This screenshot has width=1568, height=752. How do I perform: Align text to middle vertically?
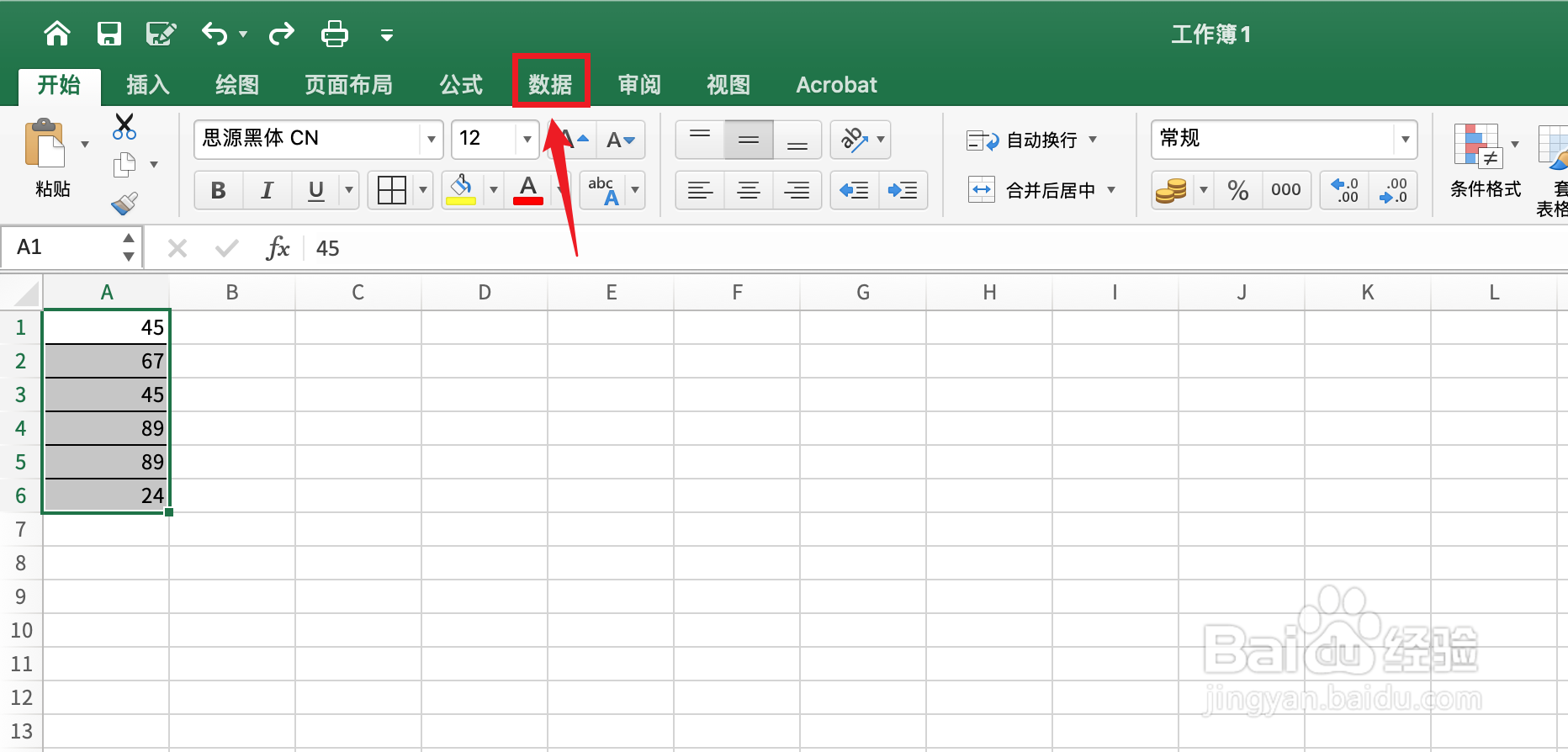click(x=749, y=140)
